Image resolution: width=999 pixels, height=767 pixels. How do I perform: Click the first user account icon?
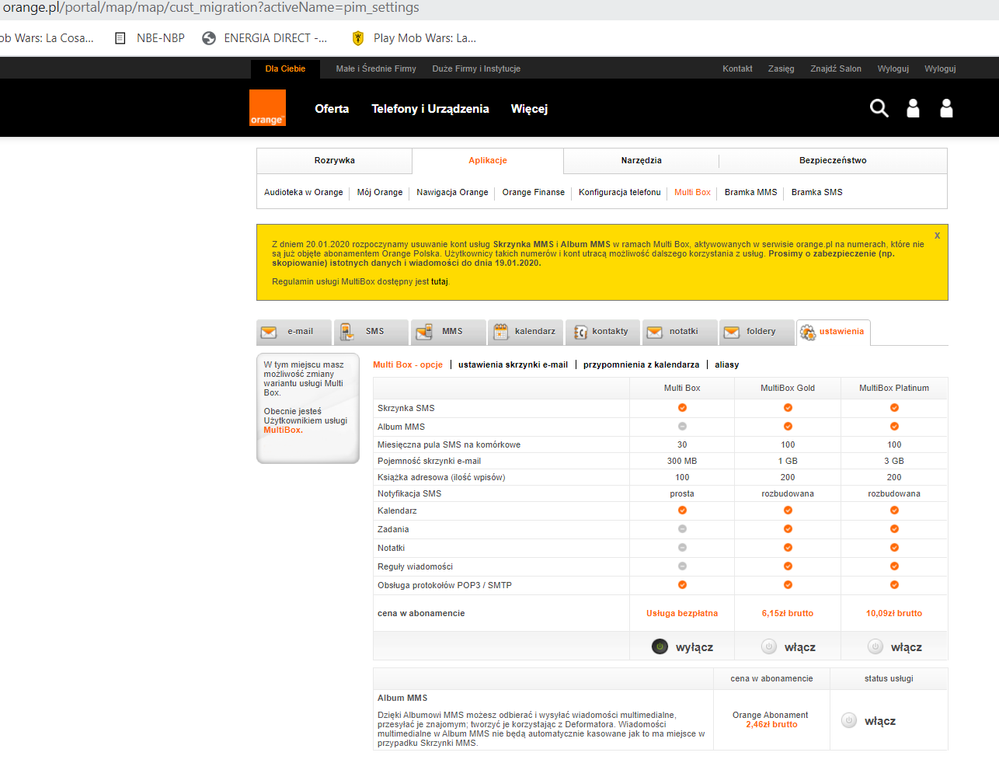coord(912,108)
